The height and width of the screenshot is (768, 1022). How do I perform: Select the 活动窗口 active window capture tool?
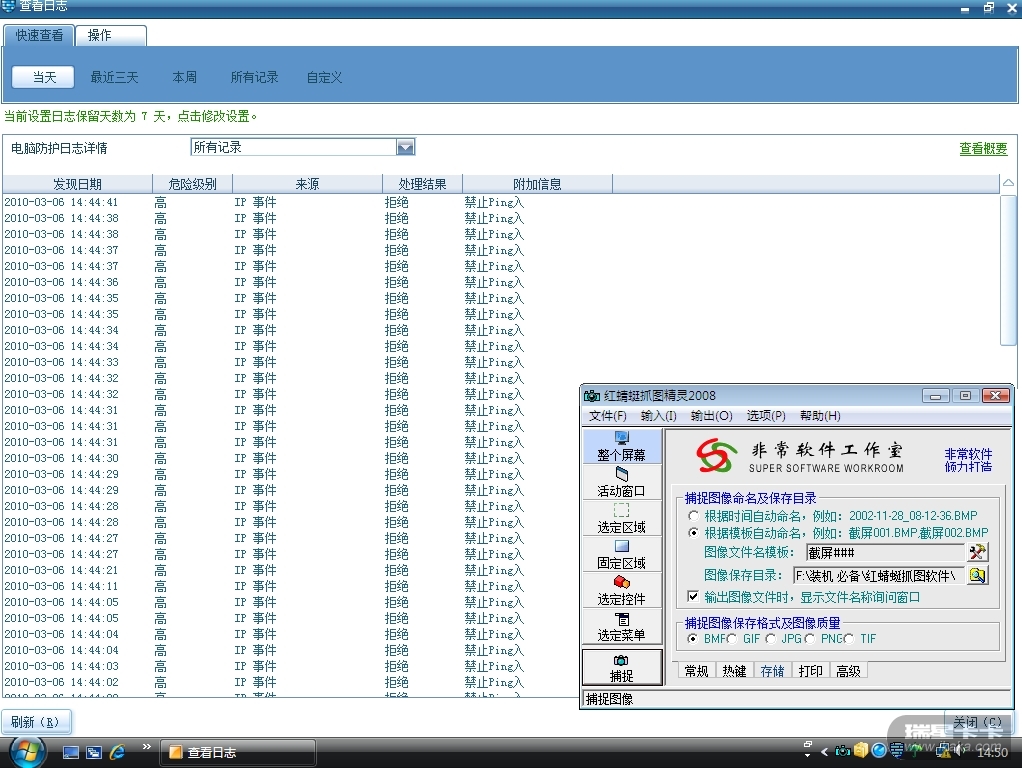point(621,482)
